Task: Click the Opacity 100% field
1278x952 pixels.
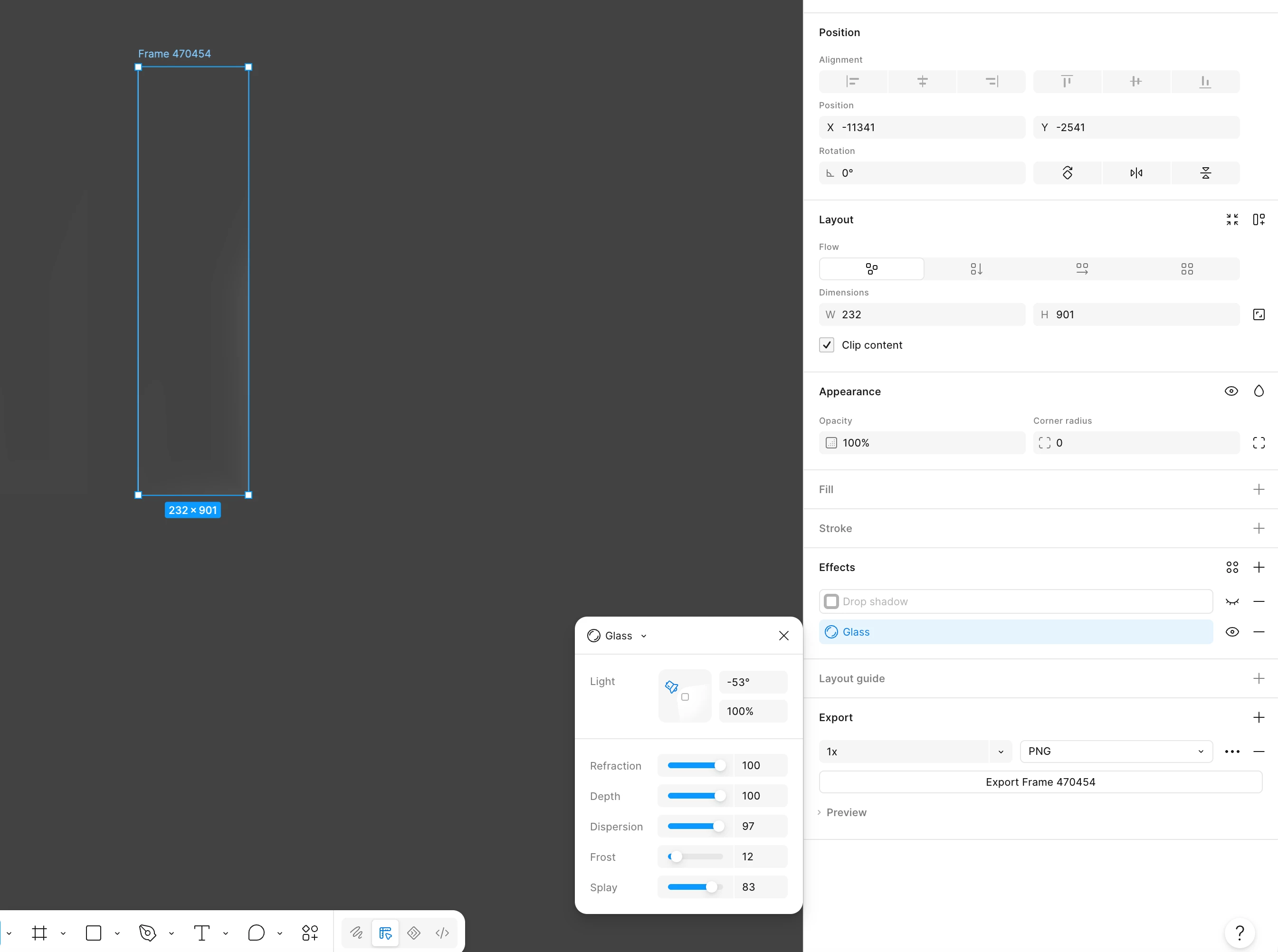Action: [x=922, y=443]
